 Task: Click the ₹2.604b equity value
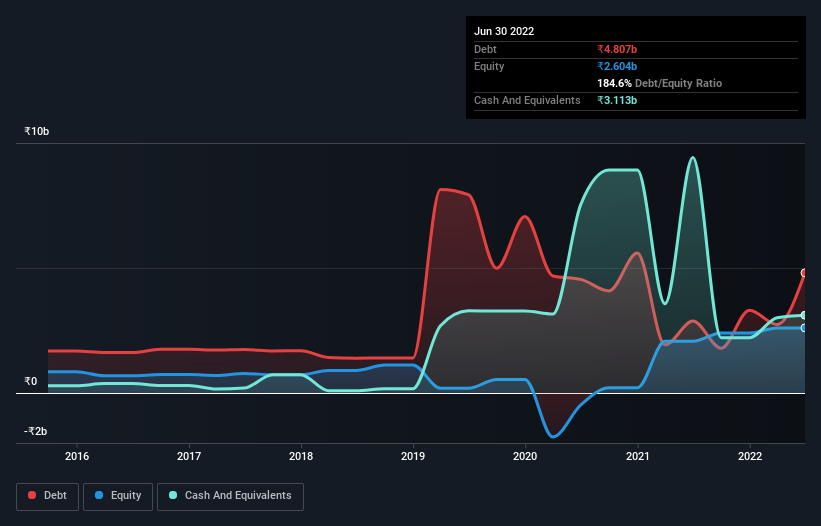[617, 66]
